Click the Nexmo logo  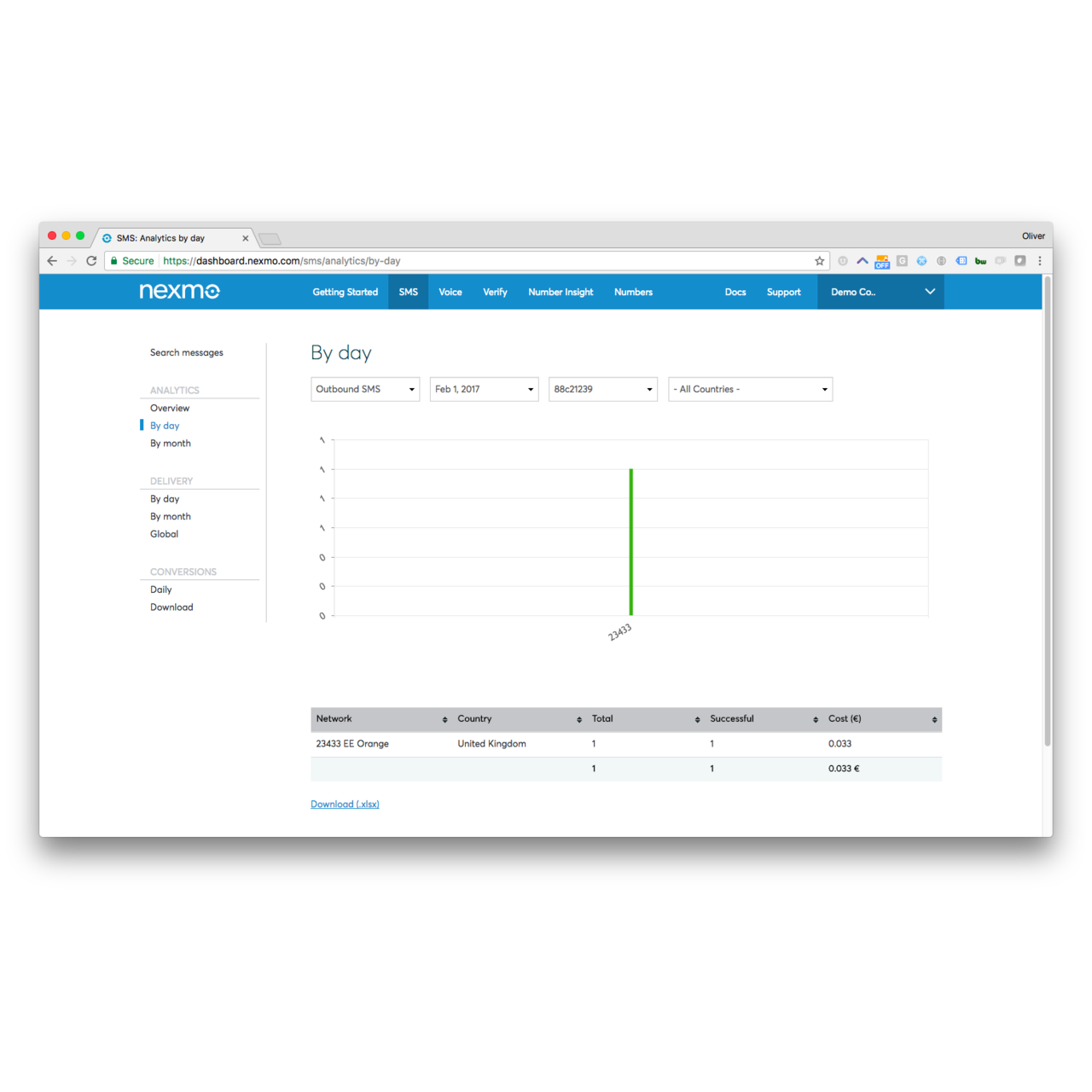179,292
